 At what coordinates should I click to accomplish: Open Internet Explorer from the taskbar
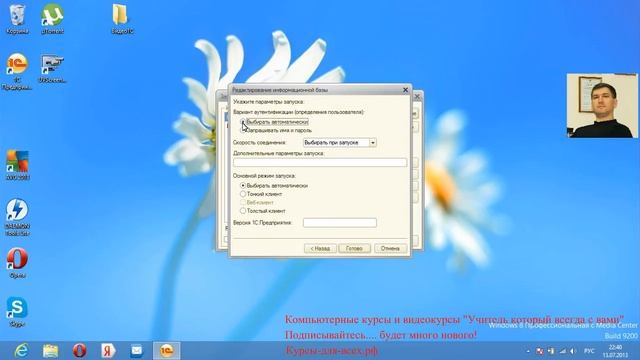21,351
